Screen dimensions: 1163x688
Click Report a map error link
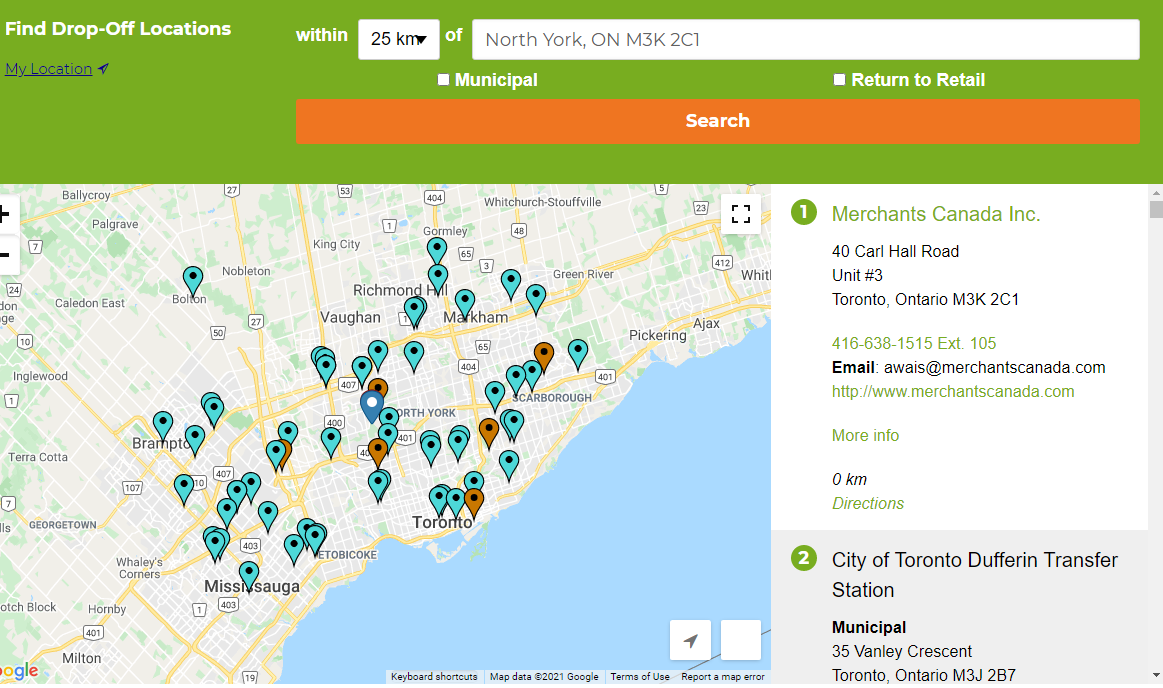tap(723, 677)
